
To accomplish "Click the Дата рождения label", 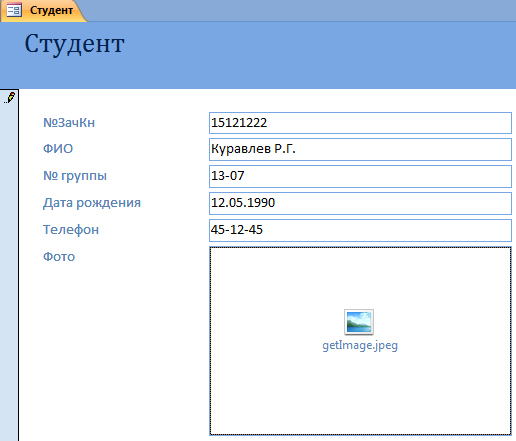I will (92, 203).
